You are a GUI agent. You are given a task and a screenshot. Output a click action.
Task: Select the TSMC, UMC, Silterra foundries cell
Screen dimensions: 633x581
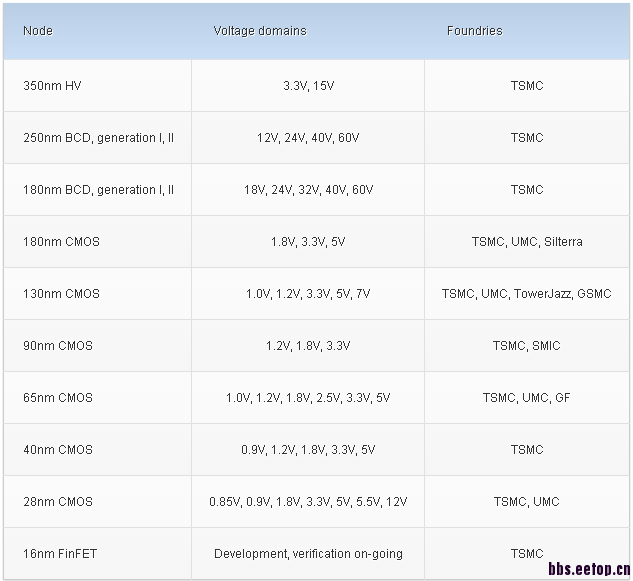point(527,242)
